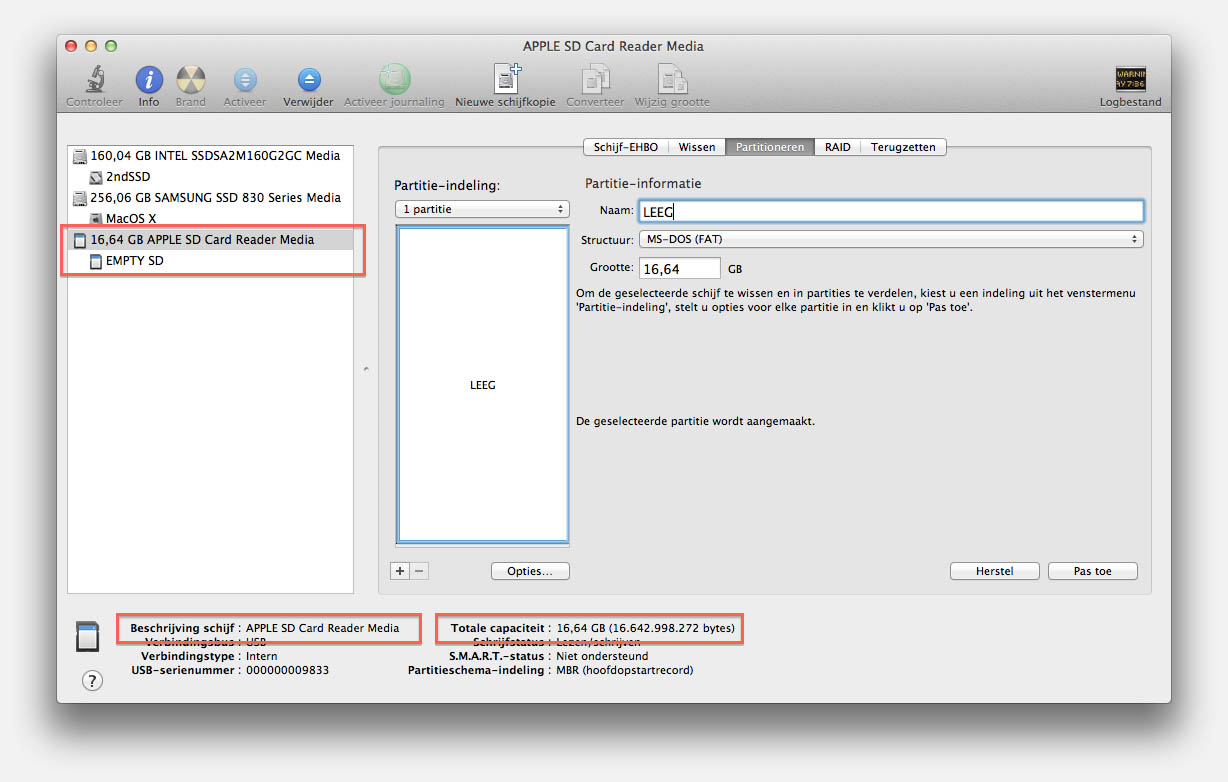Open the Structuur MS-DOS (FAT) dropdown
This screenshot has width=1228, height=782.
890,239
